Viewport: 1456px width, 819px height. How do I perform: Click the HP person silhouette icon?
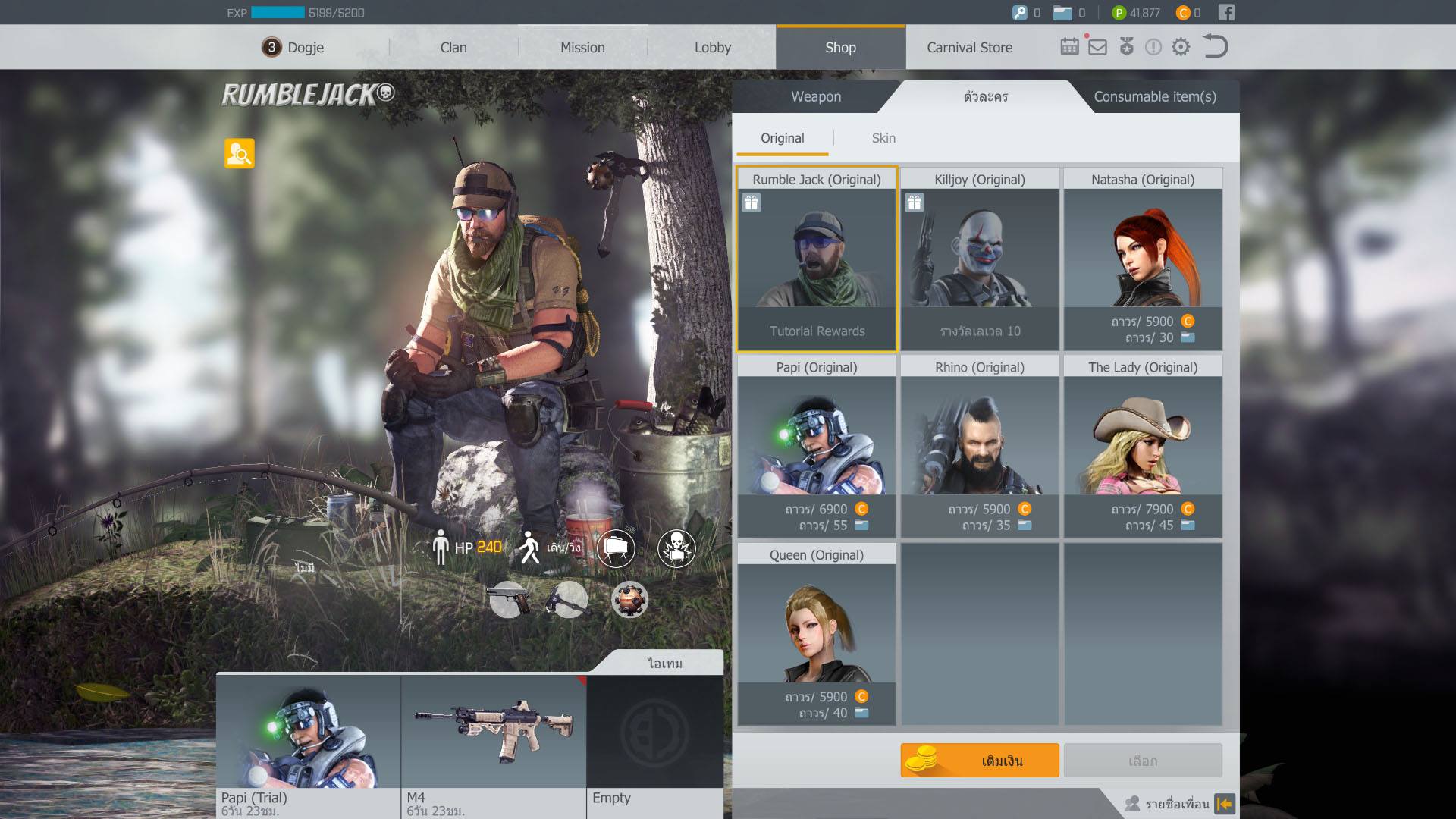coord(441,548)
